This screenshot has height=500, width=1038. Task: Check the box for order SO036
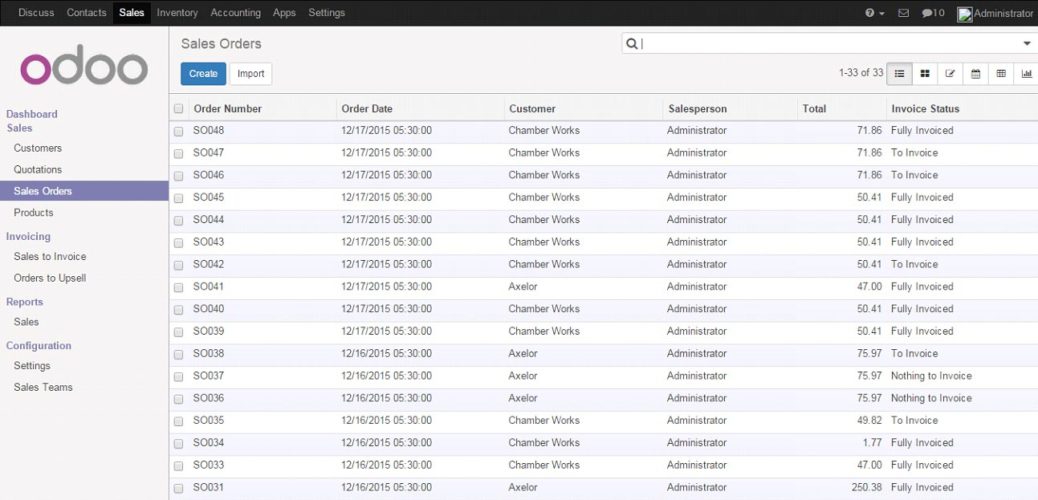[x=178, y=399]
